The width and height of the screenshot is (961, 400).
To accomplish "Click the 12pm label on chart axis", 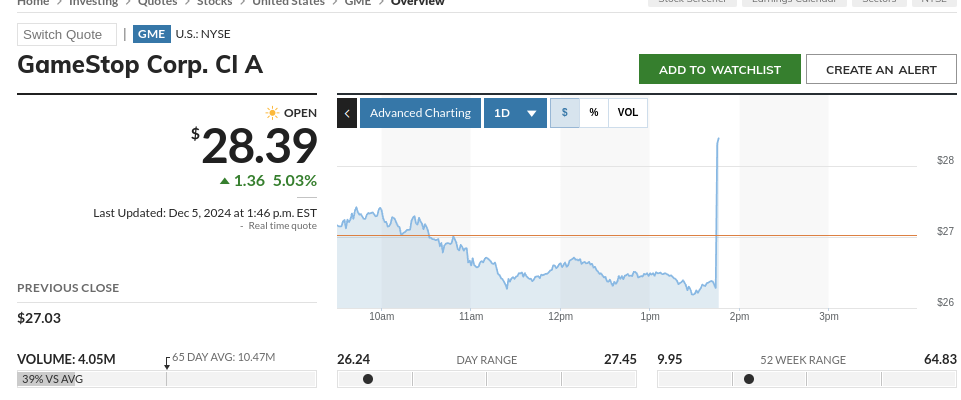I will 560,316.
